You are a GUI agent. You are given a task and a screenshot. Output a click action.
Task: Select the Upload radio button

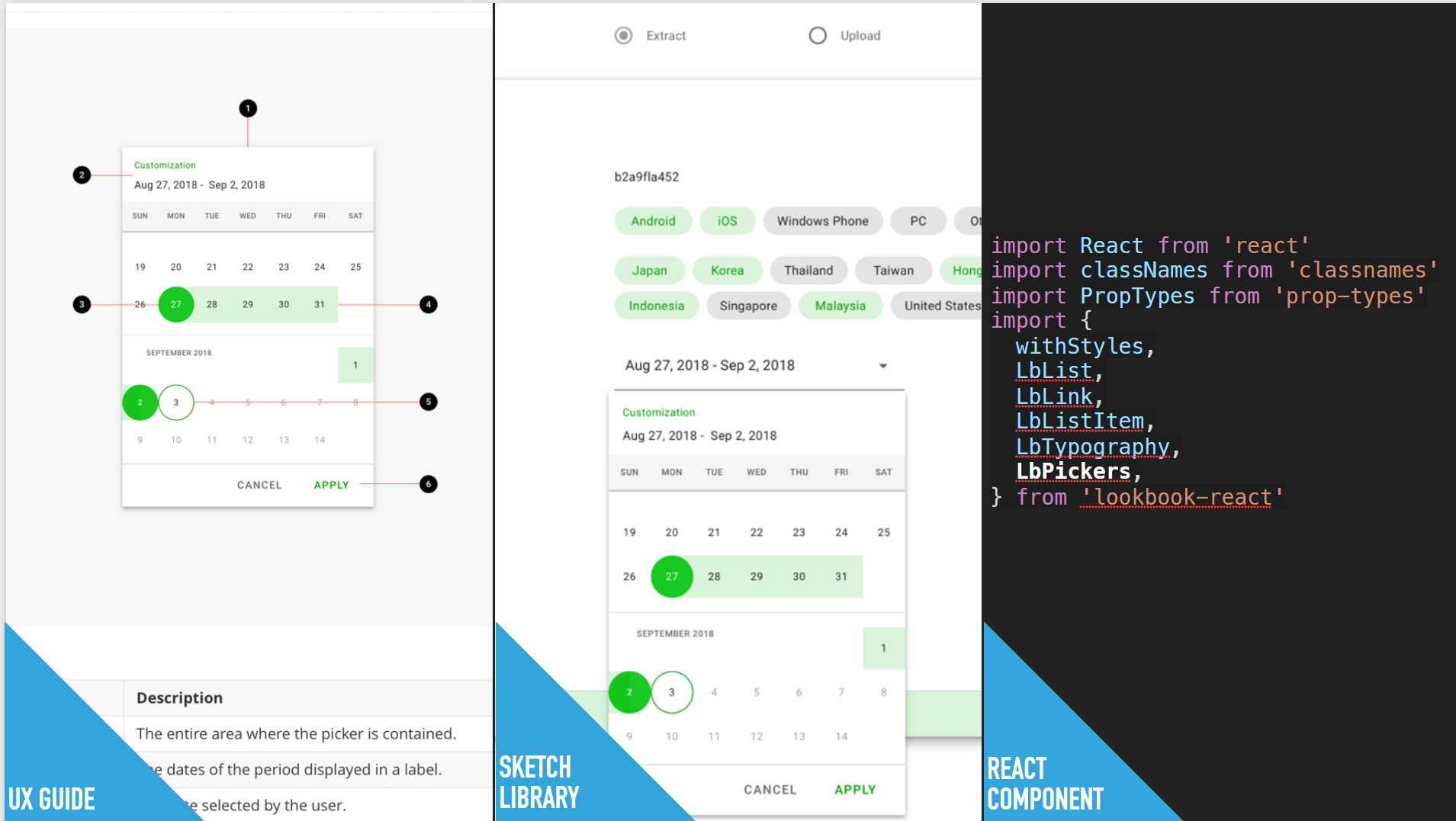[818, 36]
